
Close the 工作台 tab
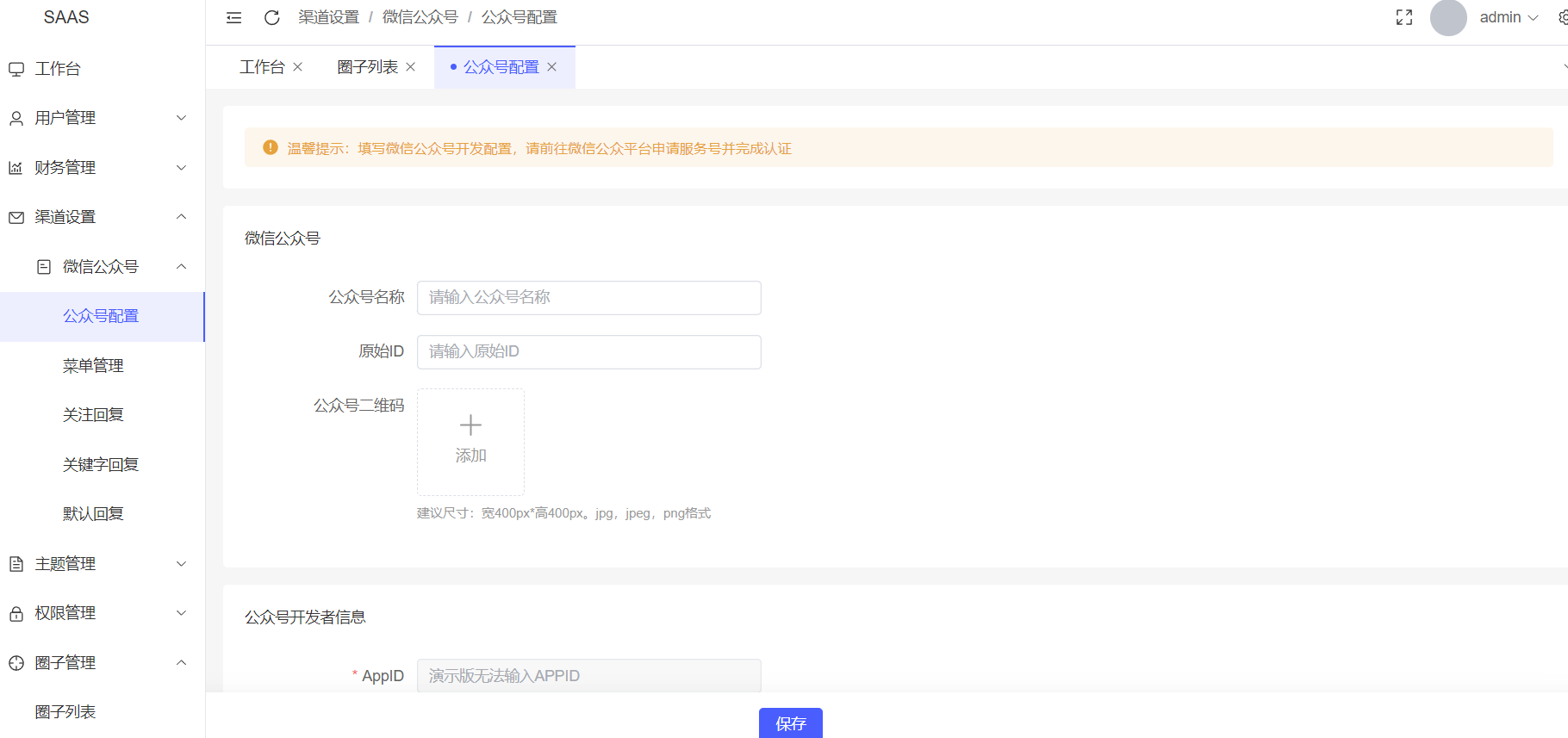click(297, 67)
